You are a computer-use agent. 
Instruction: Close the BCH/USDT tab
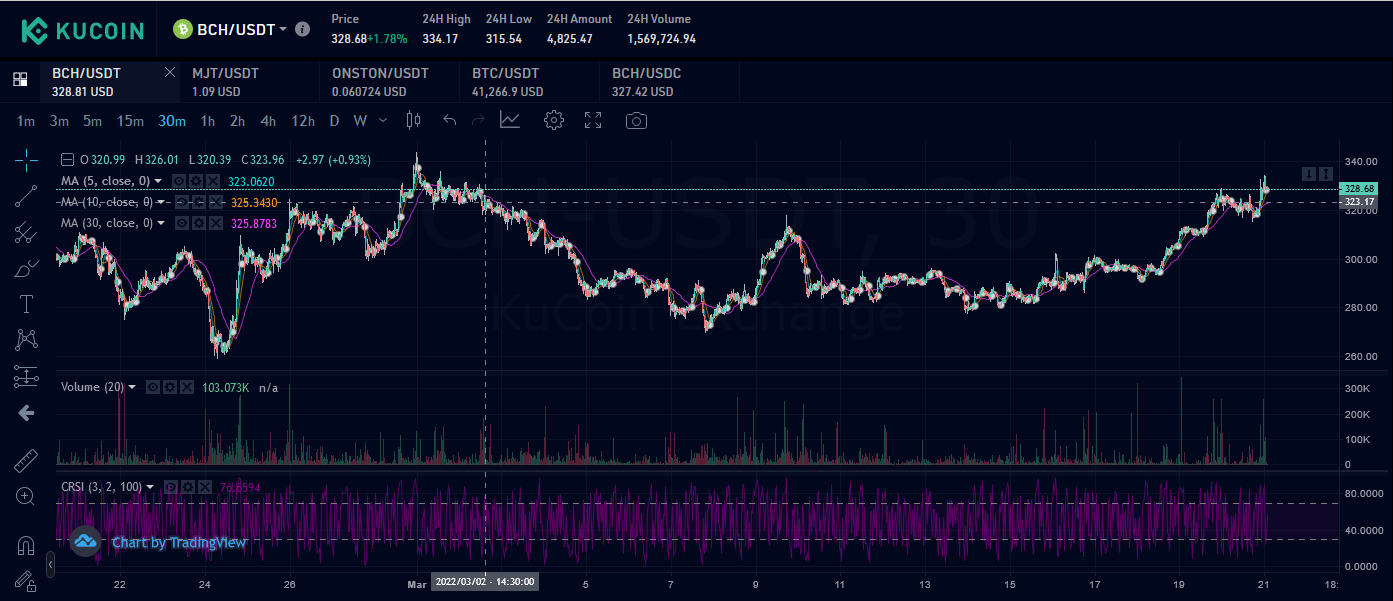(x=169, y=72)
